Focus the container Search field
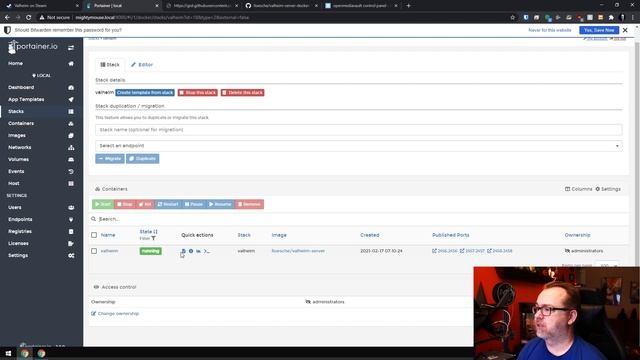 point(359,219)
